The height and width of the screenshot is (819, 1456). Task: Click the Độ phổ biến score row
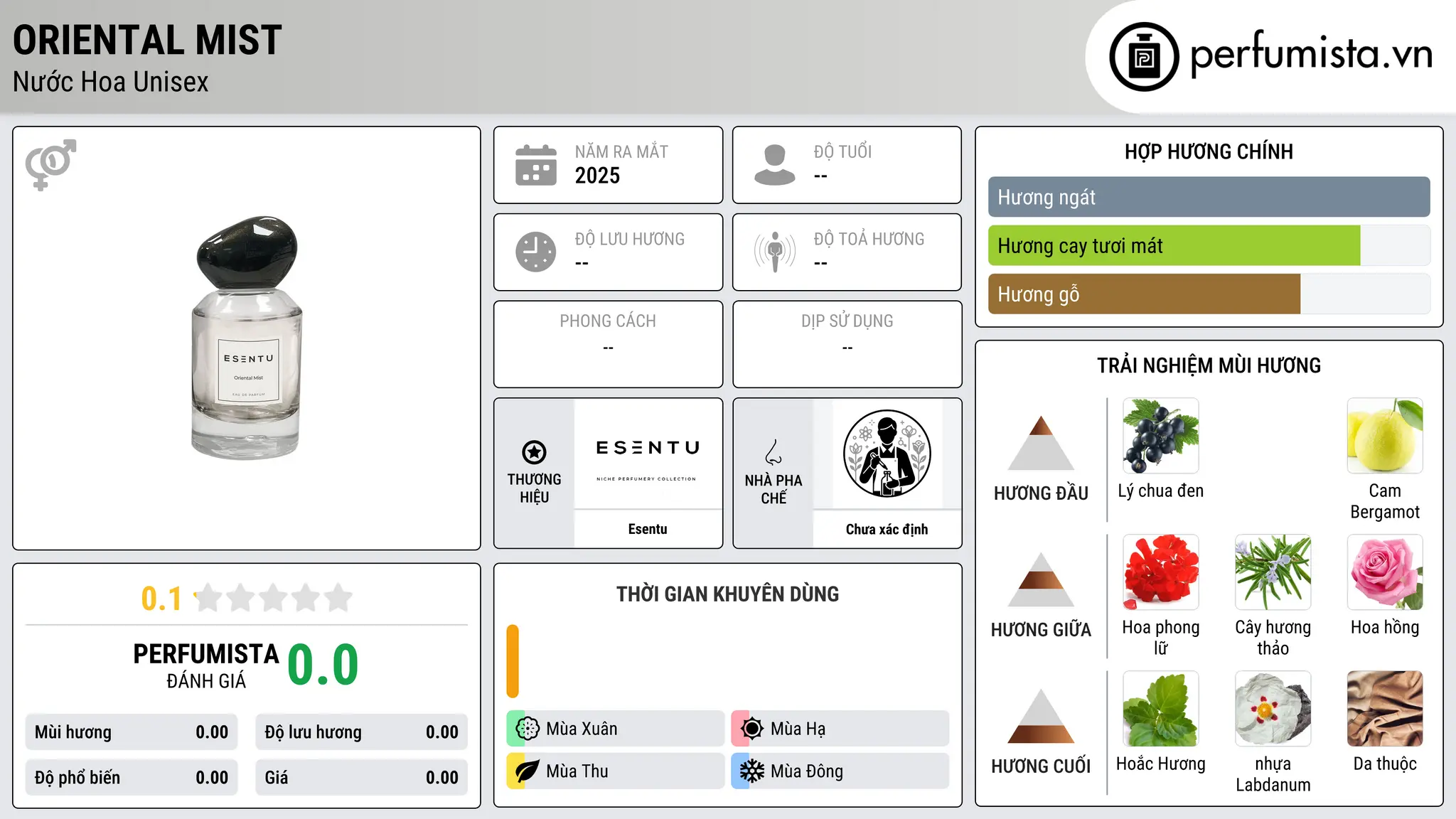pyautogui.click(x=132, y=778)
